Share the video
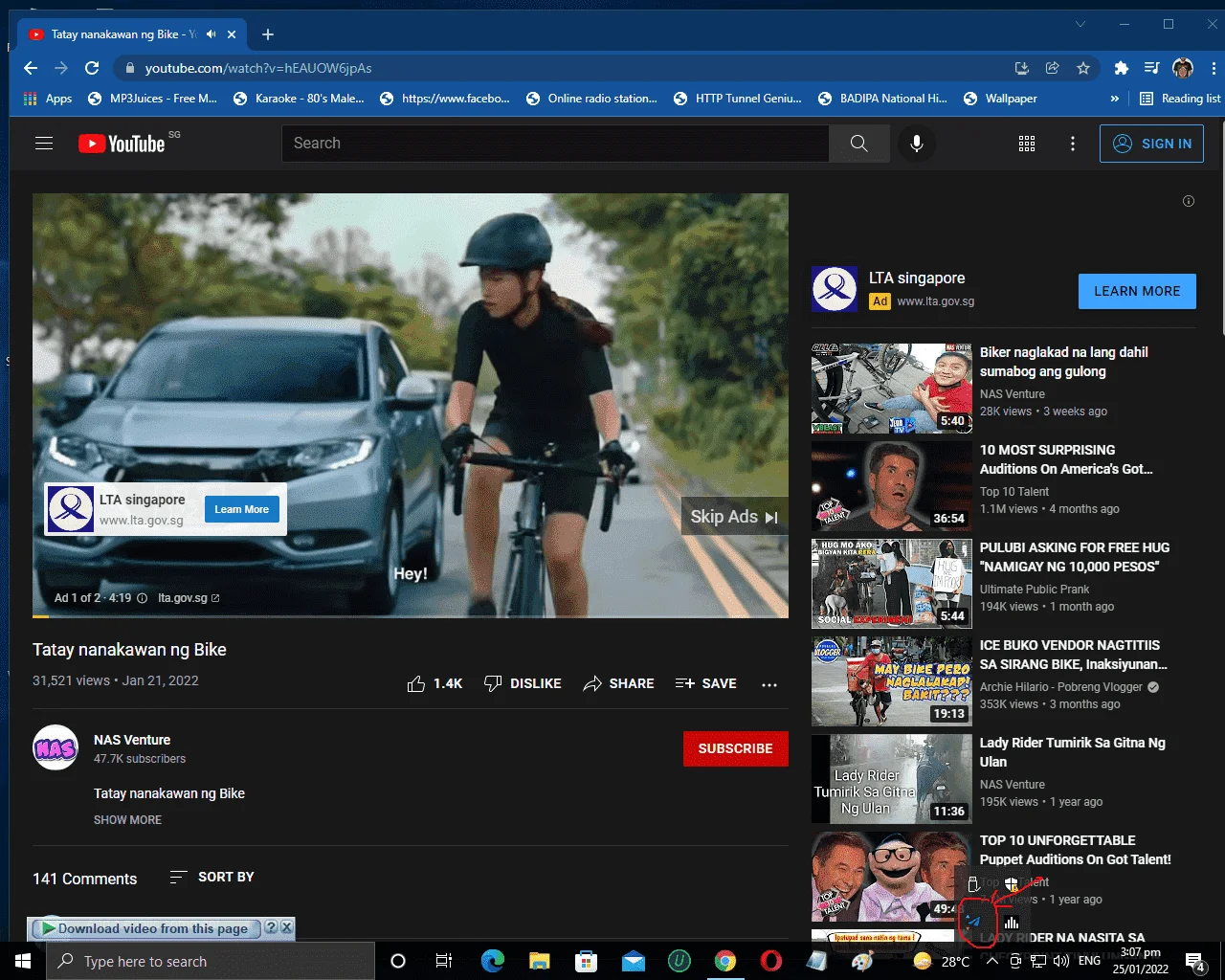Viewport: 1225px width, 980px height. point(618,683)
